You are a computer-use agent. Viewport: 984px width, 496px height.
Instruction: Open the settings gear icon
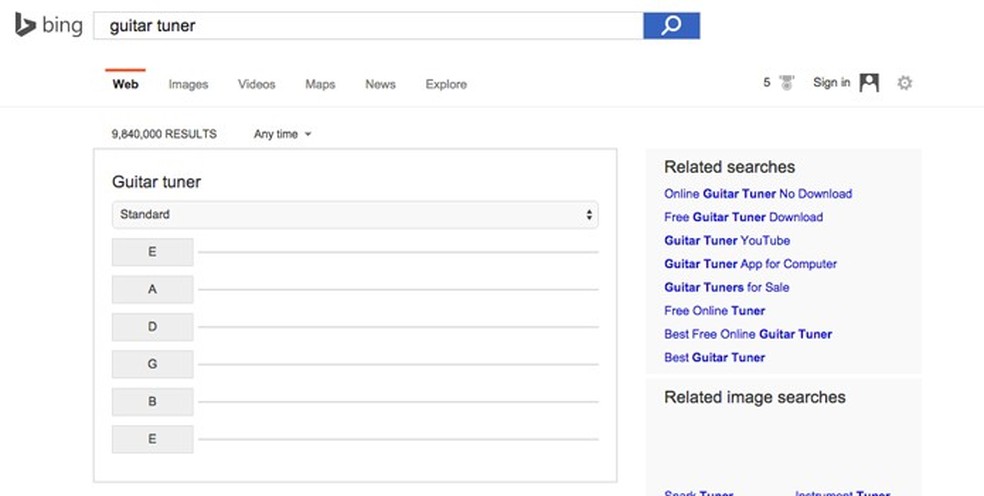(904, 83)
